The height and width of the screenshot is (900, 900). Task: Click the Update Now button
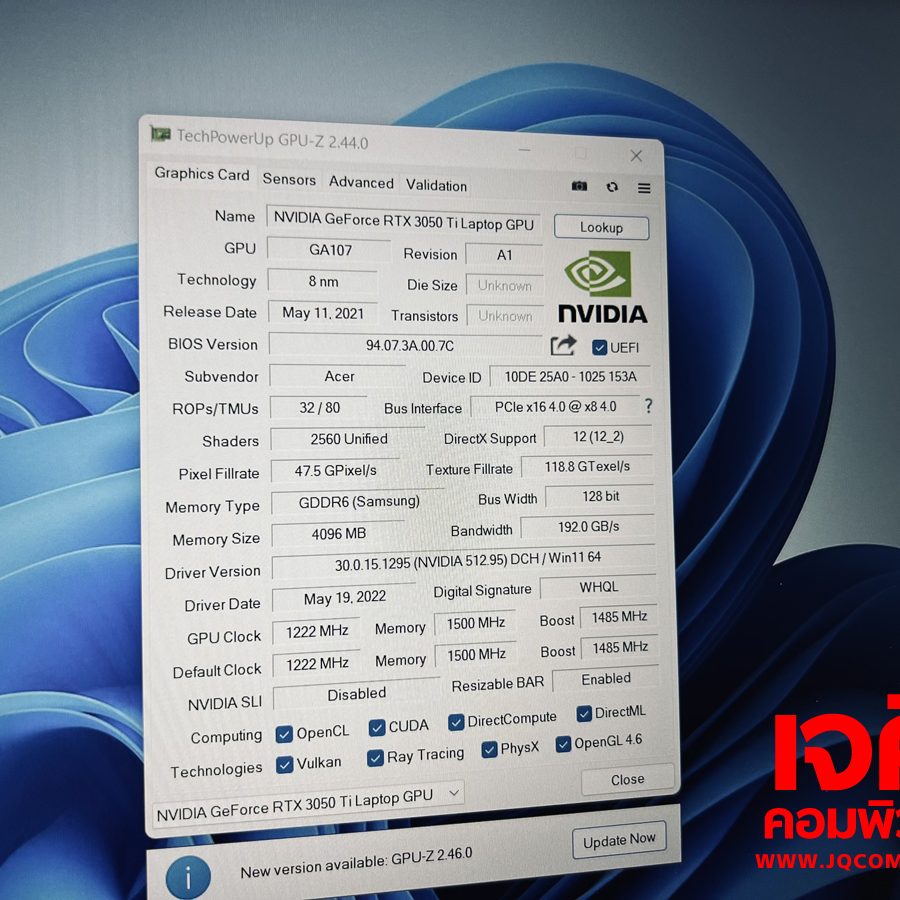point(619,841)
